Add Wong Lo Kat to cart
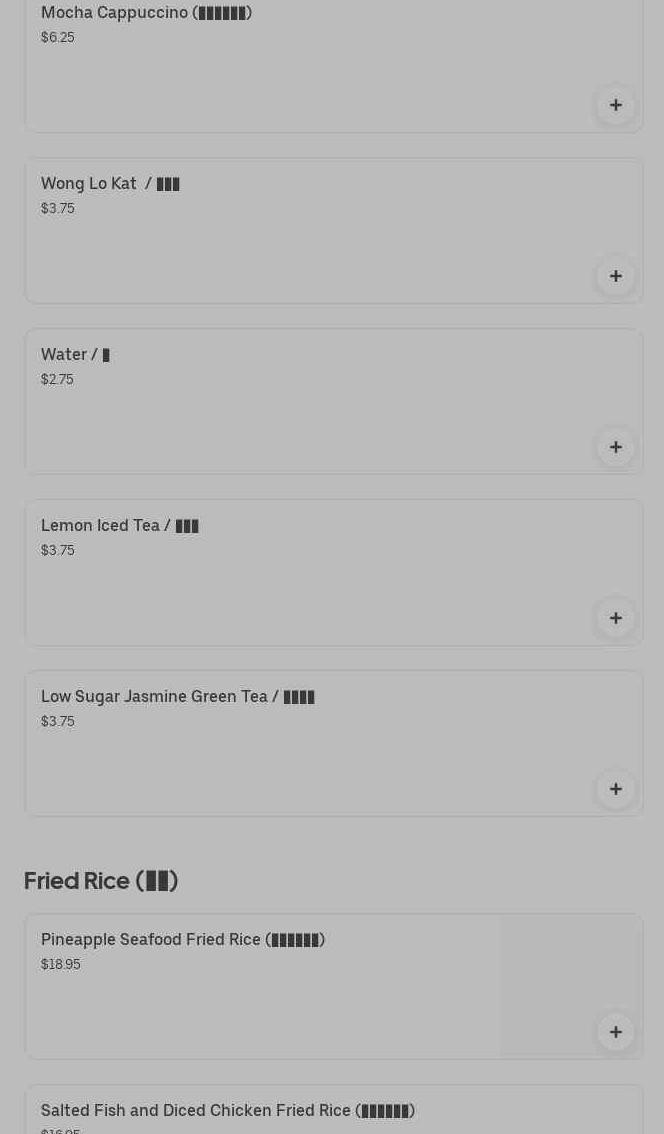Screen dimensions: 664x1134 [x=616, y=276]
